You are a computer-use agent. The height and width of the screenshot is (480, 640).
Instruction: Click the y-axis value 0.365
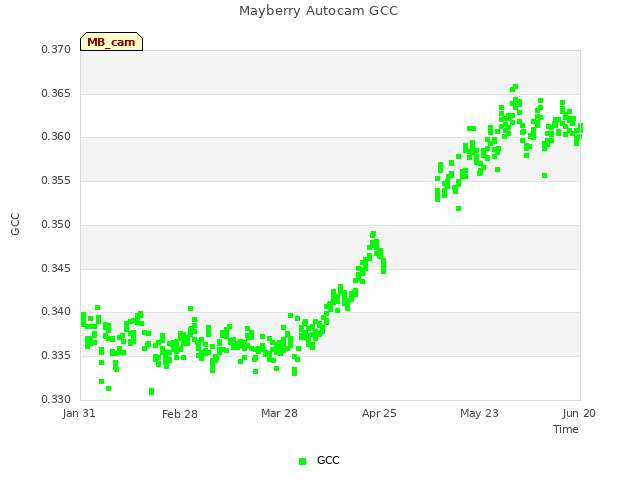click(56, 93)
